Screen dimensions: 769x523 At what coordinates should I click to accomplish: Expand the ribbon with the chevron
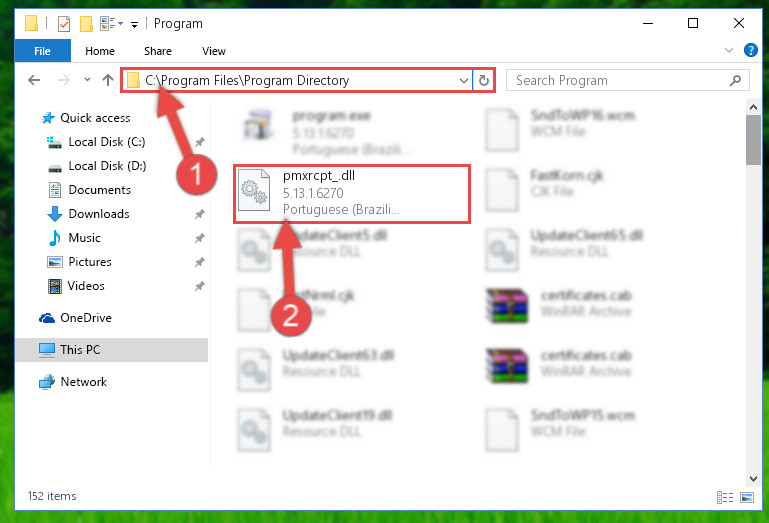click(729, 50)
